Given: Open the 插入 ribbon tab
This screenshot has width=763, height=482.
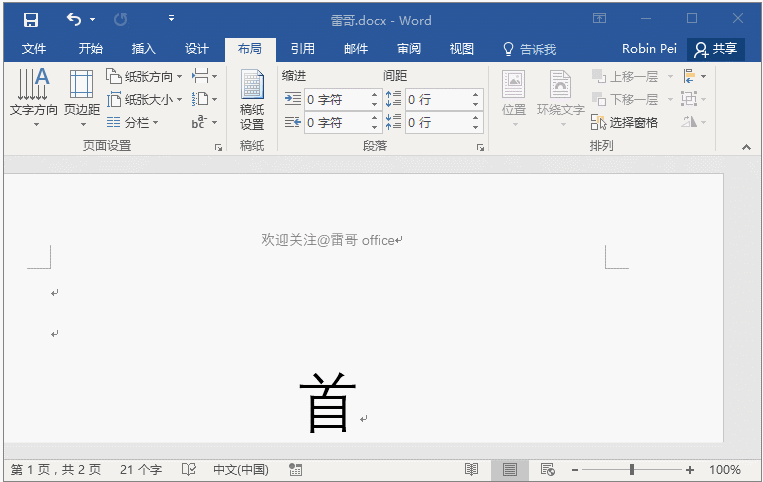Looking at the screenshot, I should click(144, 49).
